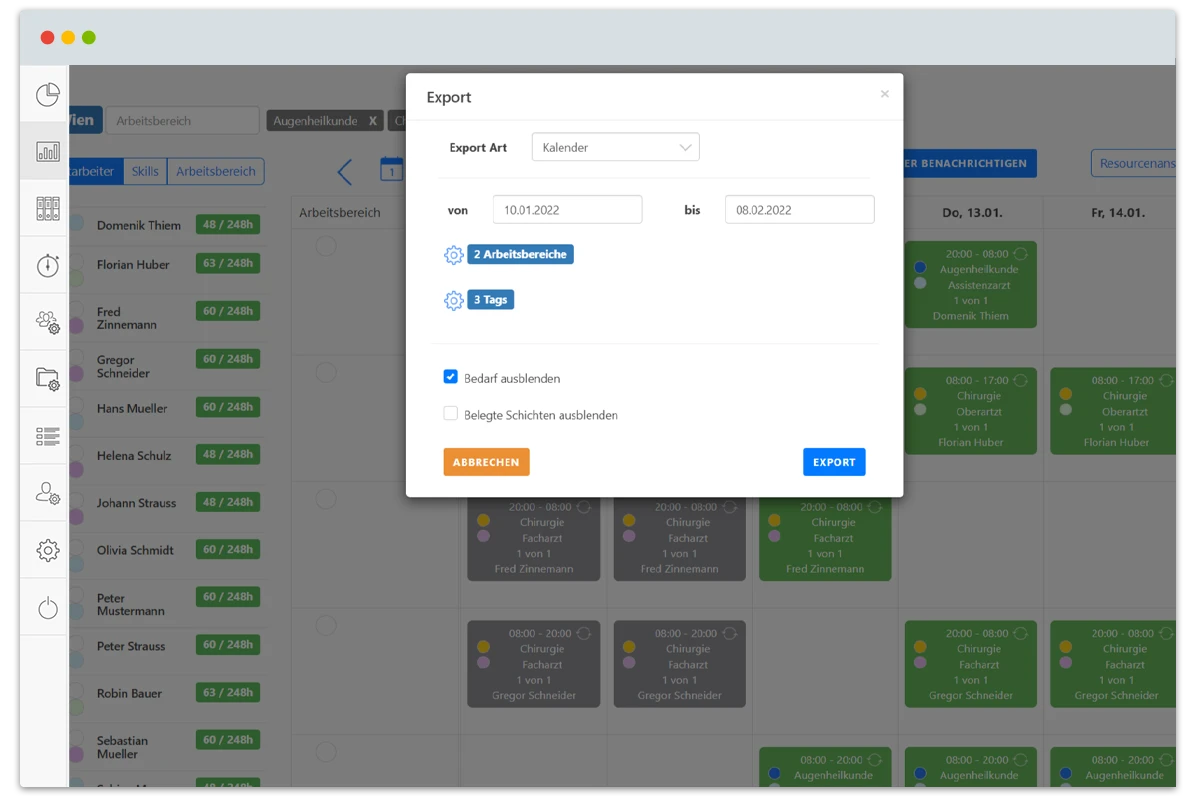
Task: Click the power logout icon
Action: click(x=48, y=607)
